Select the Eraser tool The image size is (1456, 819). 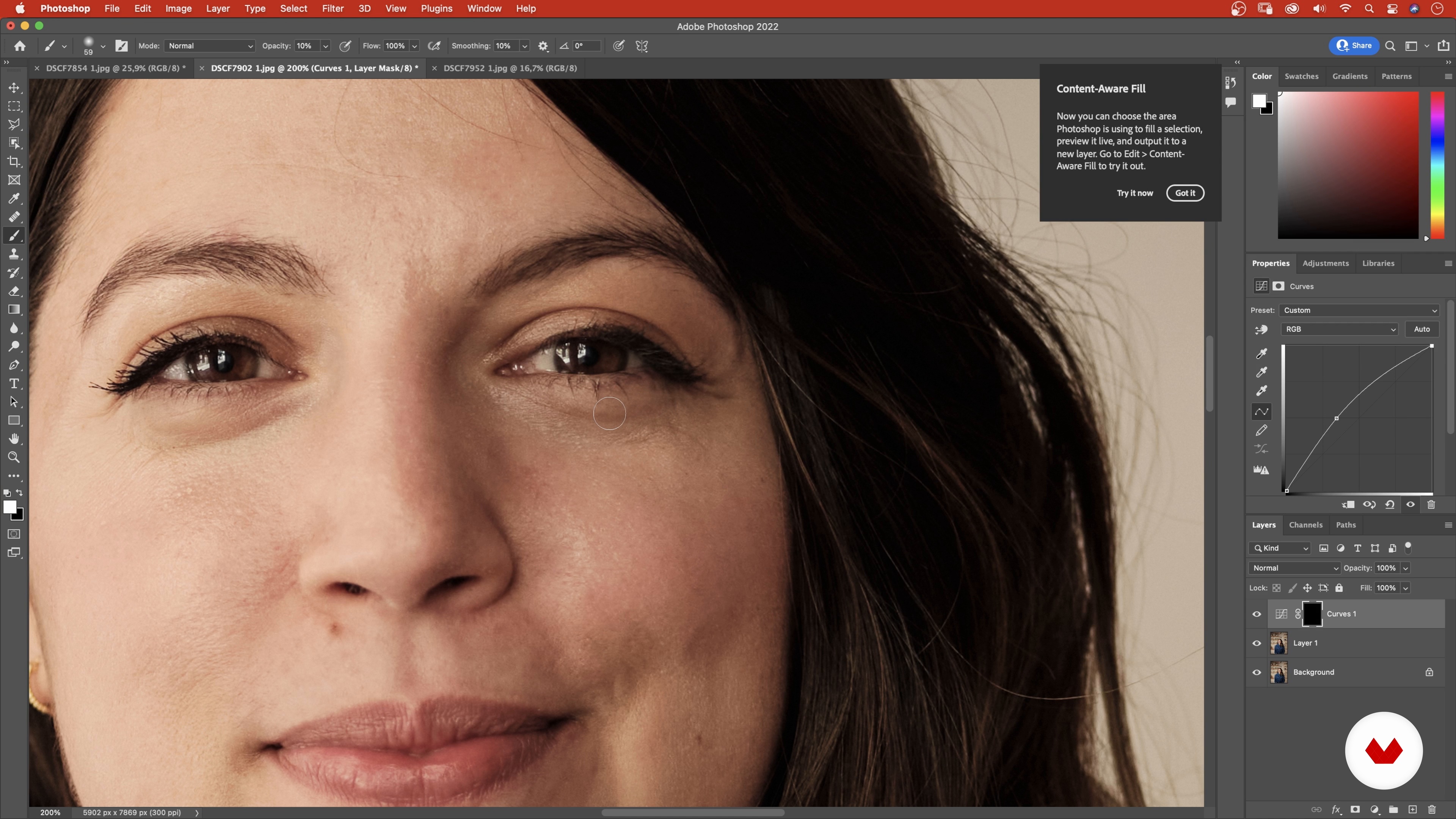14,291
